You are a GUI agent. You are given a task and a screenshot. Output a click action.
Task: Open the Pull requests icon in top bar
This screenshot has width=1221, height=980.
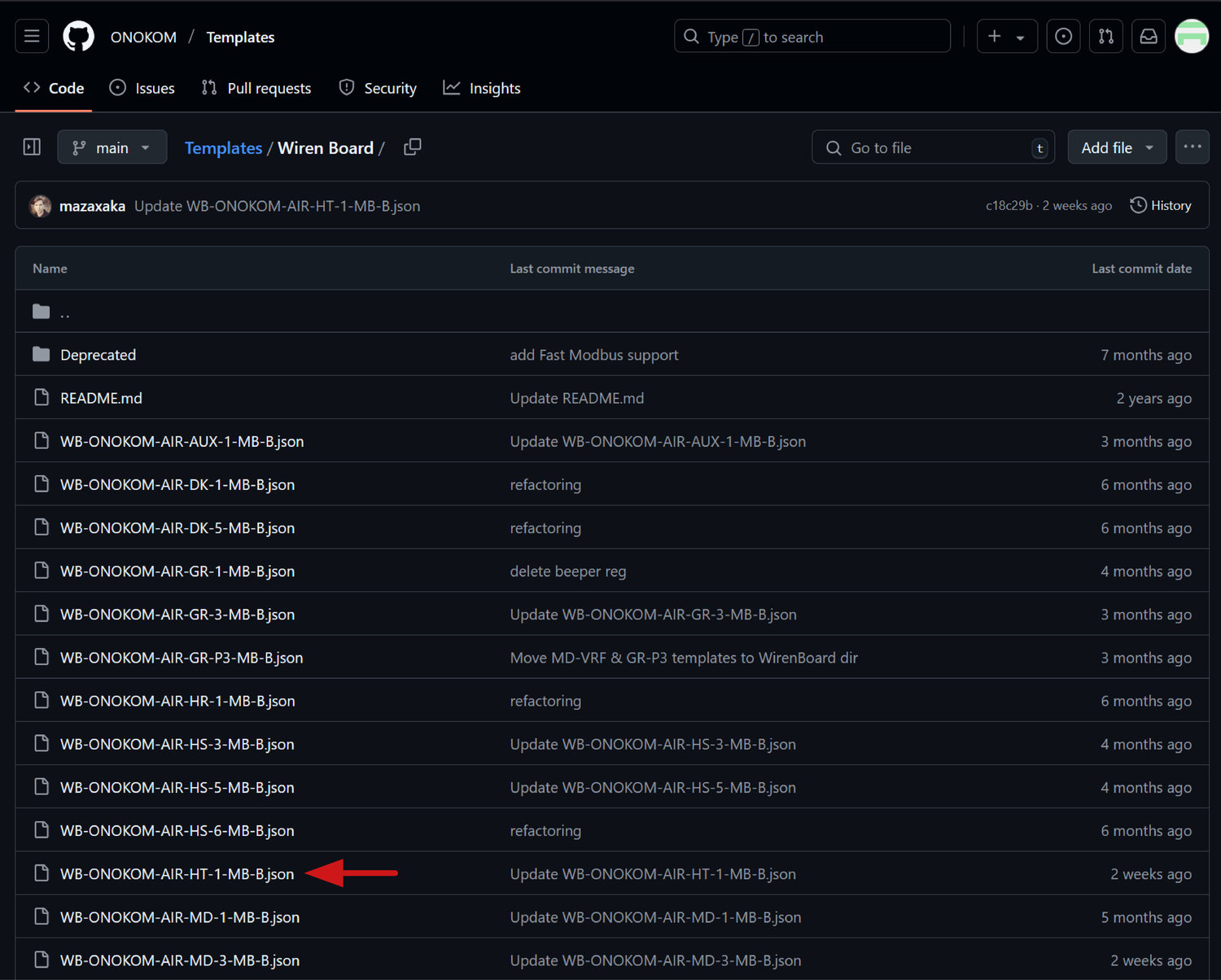[x=1106, y=37]
